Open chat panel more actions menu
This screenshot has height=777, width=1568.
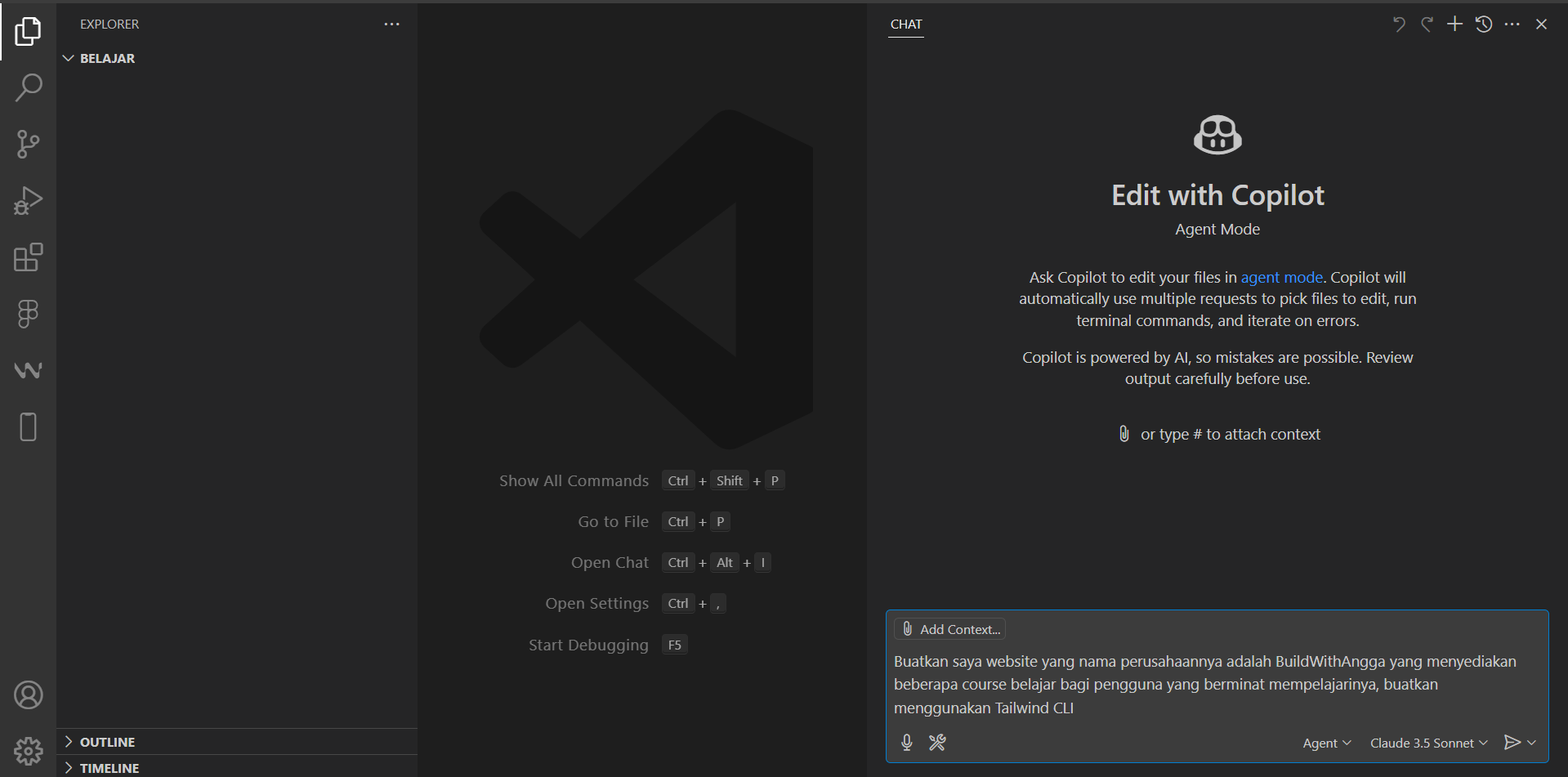(1512, 25)
